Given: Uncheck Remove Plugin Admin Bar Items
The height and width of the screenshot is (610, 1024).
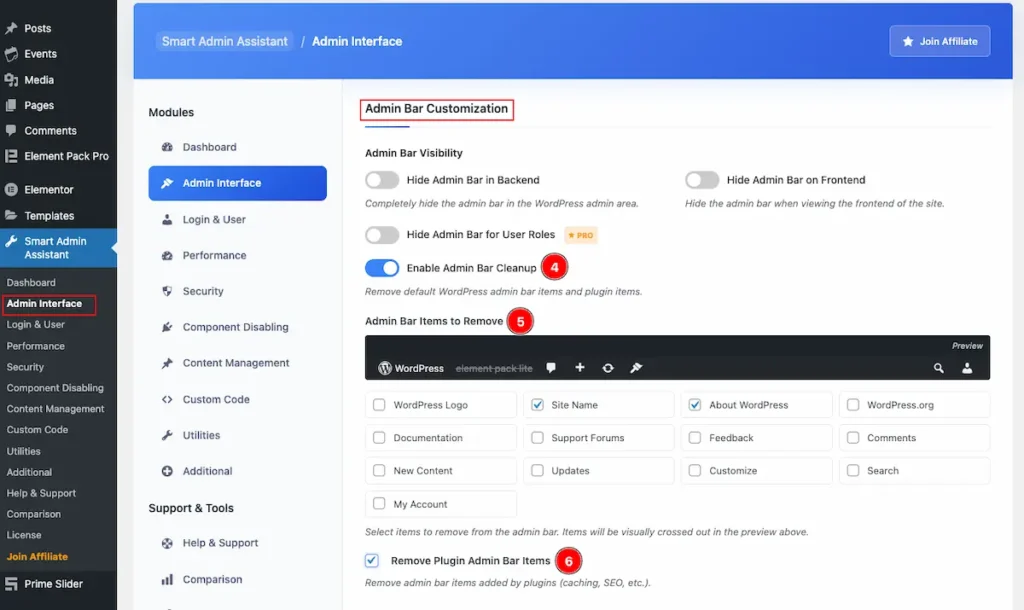Looking at the screenshot, I should pyautogui.click(x=372, y=560).
